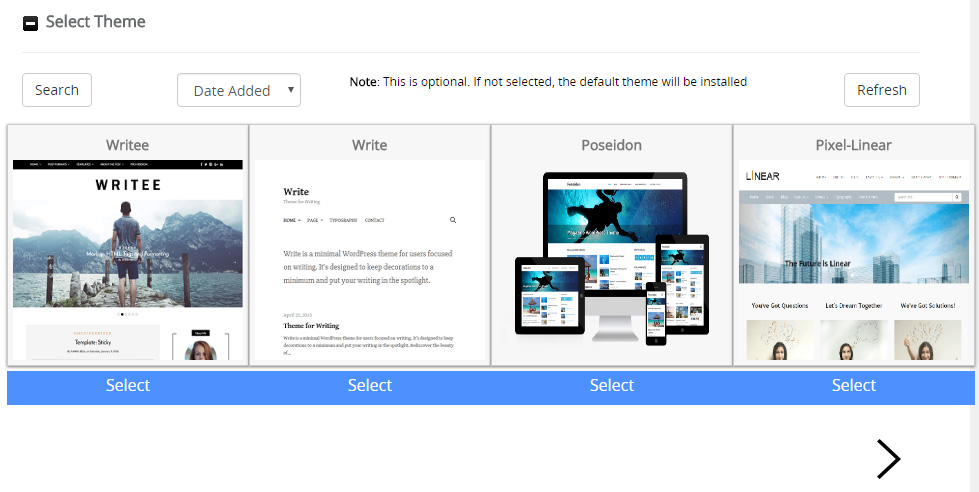Open the Pixel-Linear theme preview thumbnail
The height and width of the screenshot is (492, 979).
[854, 260]
